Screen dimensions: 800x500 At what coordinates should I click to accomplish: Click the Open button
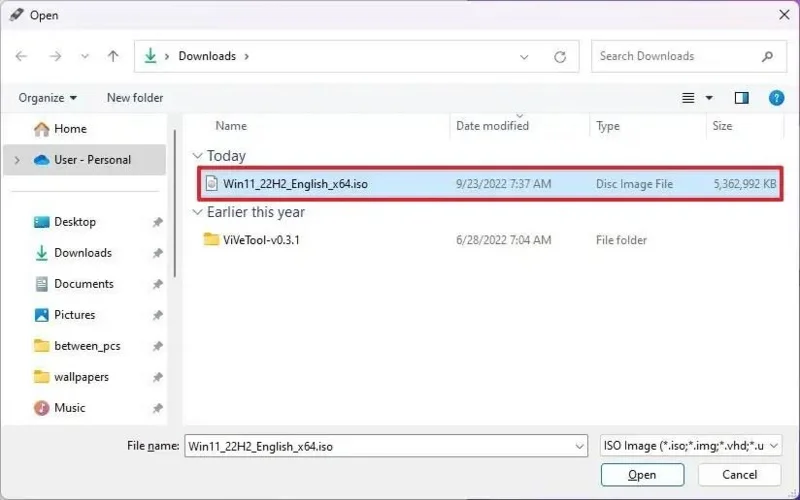(x=642, y=475)
